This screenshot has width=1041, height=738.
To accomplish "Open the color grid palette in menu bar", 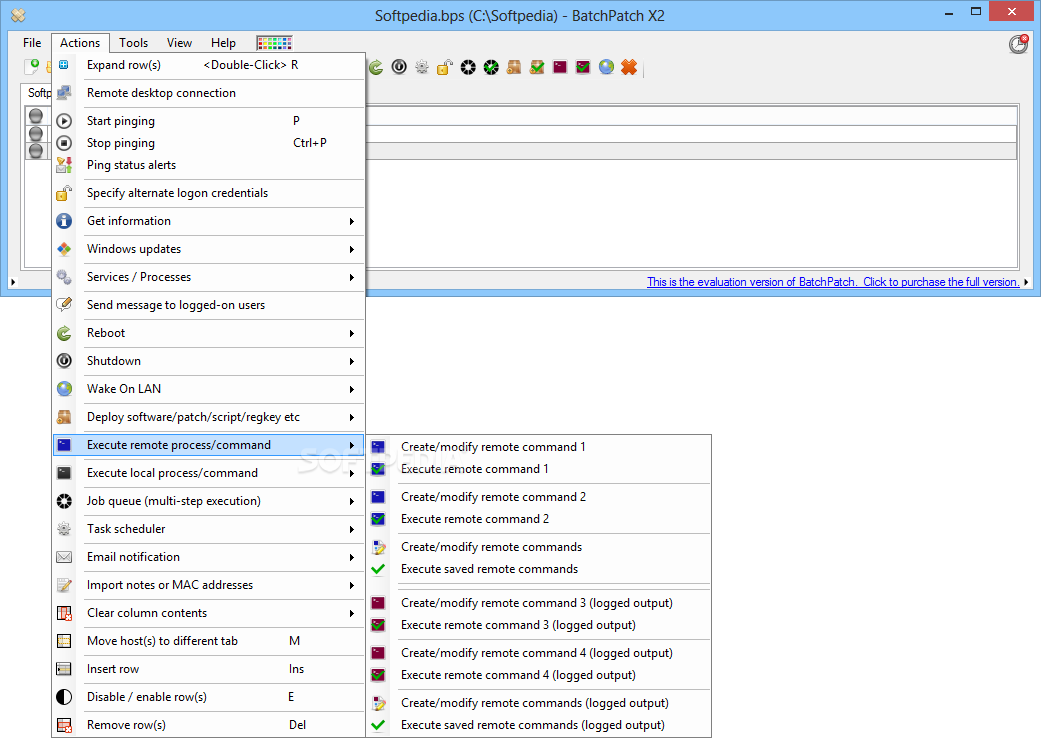I will coord(274,43).
